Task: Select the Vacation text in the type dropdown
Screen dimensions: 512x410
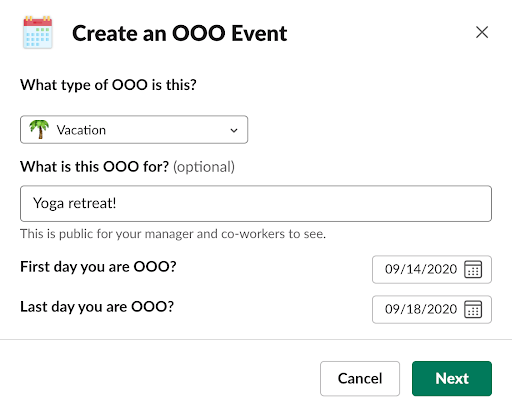Action: (x=81, y=130)
